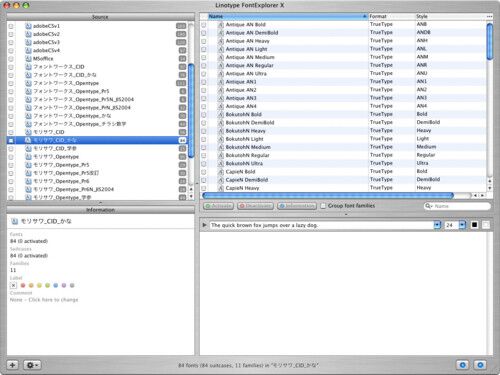Choose the green label color dot
Screen dimensions: 500x375
47,285
